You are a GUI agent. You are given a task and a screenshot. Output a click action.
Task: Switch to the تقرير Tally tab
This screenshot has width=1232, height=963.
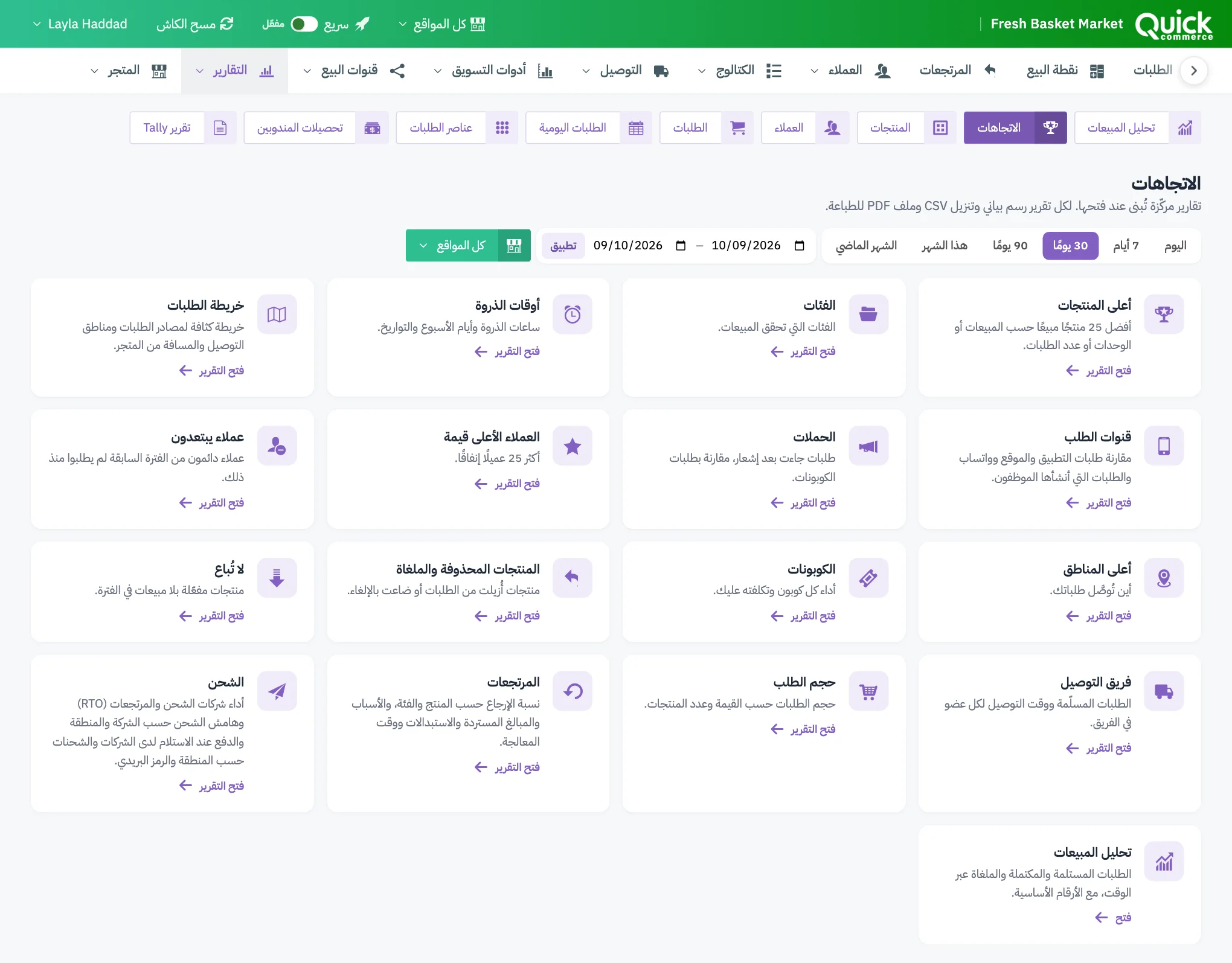click(182, 128)
